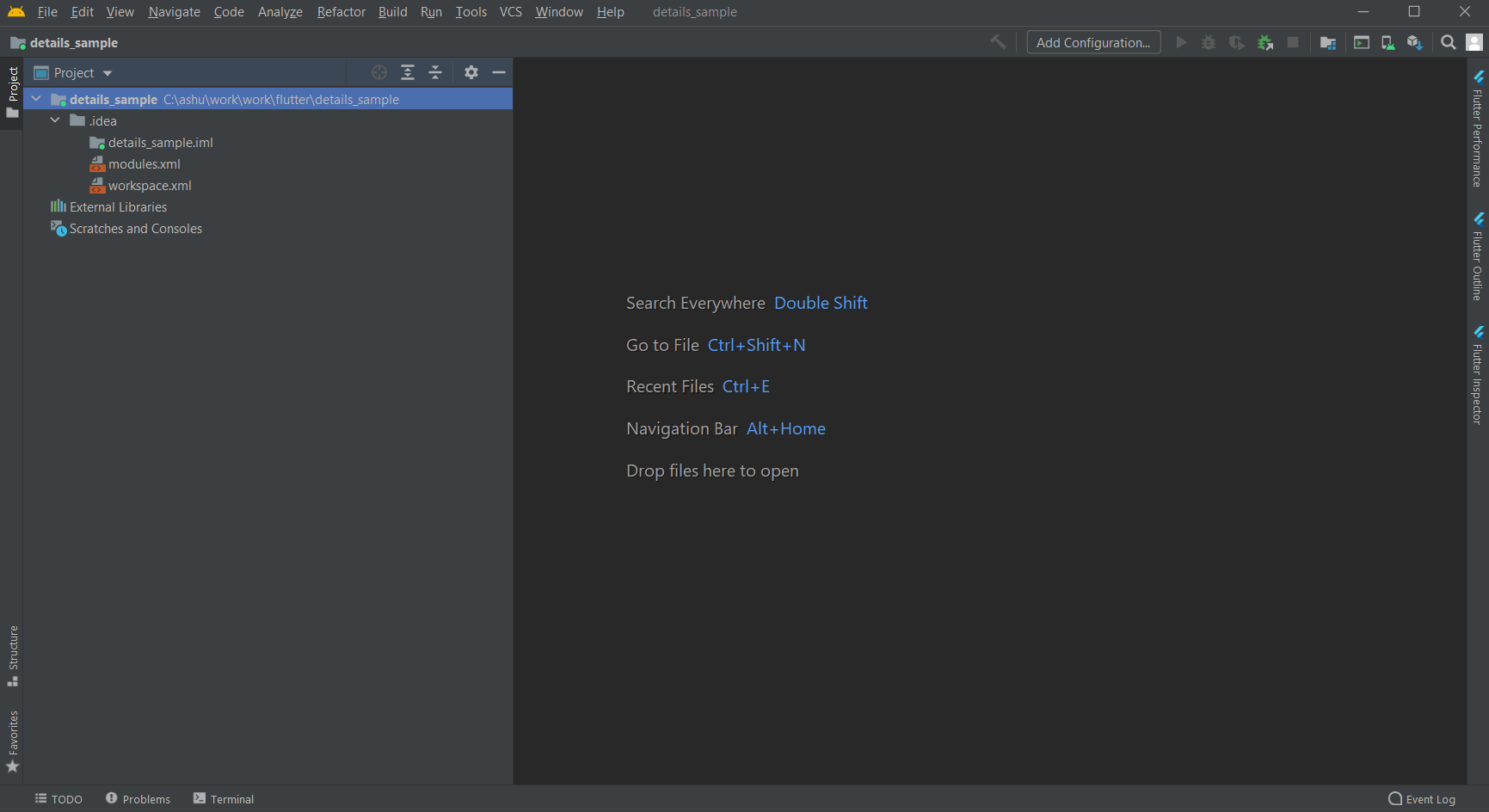Select workspace.xml in the project tree

(x=150, y=185)
